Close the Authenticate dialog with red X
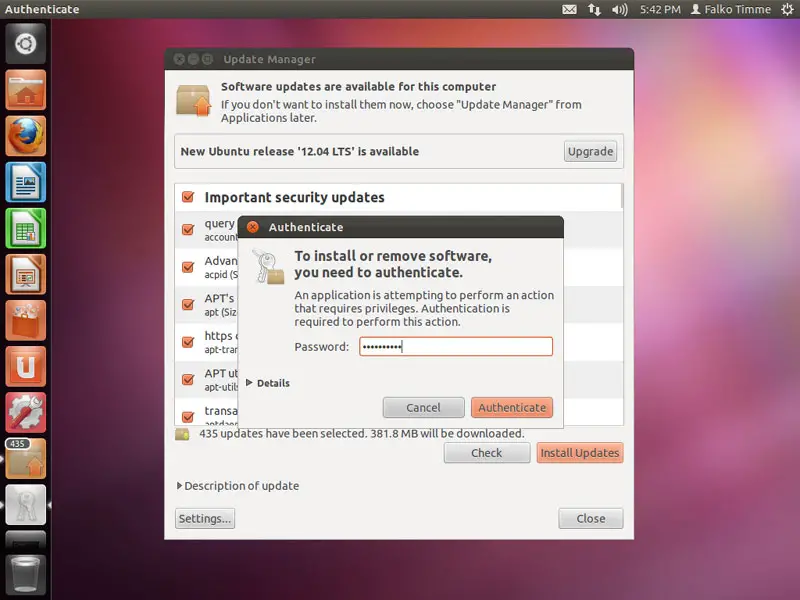This screenshot has height=600, width=800. [253, 227]
